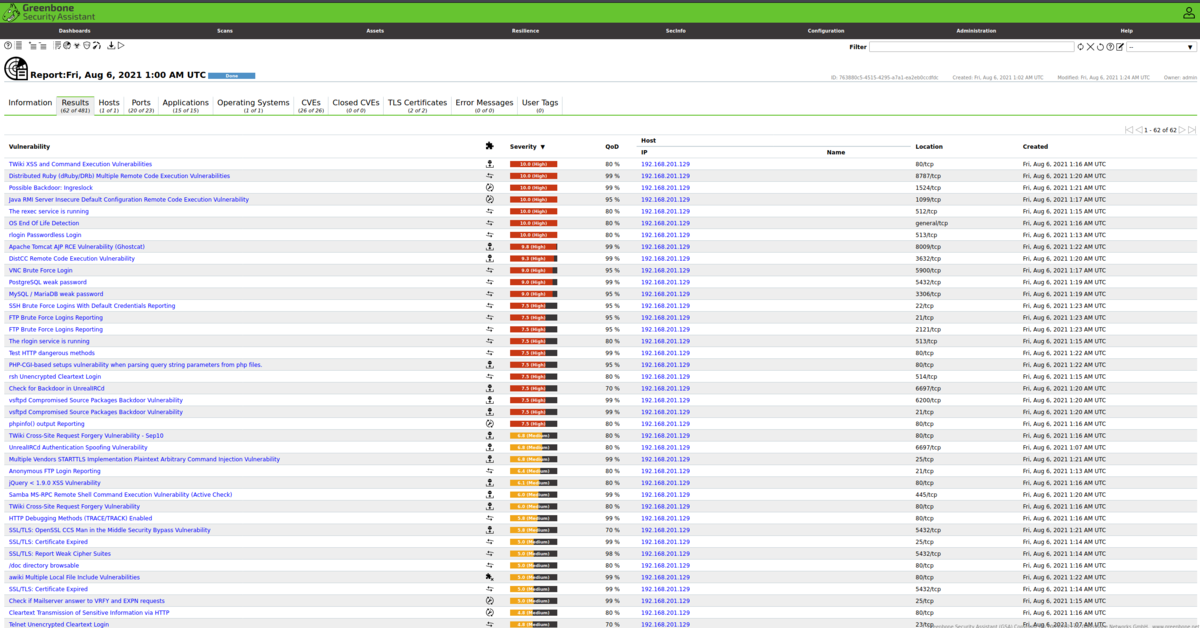Open the Configuration menu
The image size is (1200, 628).
[x=826, y=31]
